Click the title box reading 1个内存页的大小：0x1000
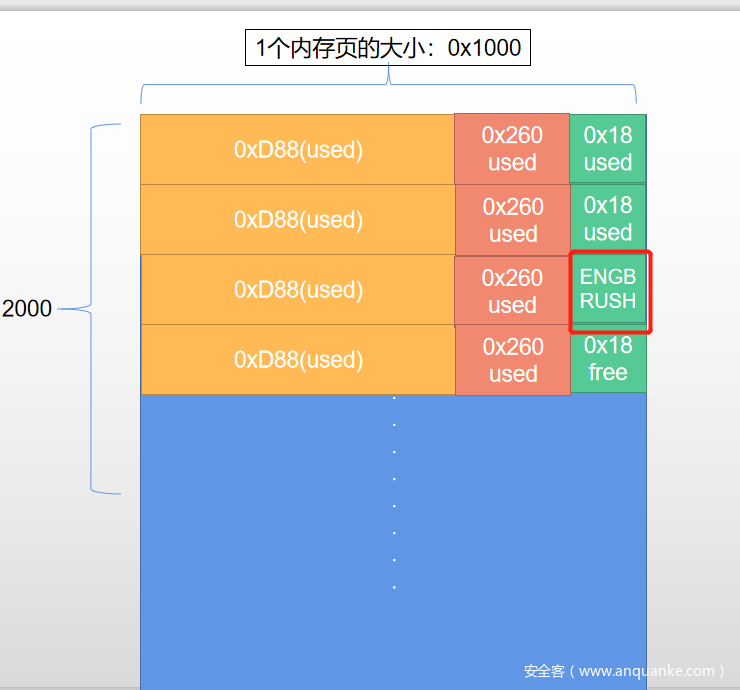The height and width of the screenshot is (690, 740). point(387,47)
